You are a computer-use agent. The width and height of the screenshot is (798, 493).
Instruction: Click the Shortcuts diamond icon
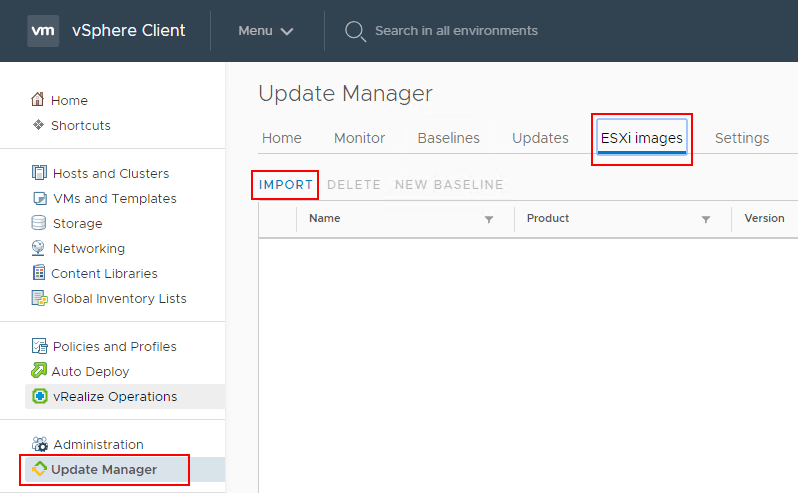click(38, 125)
